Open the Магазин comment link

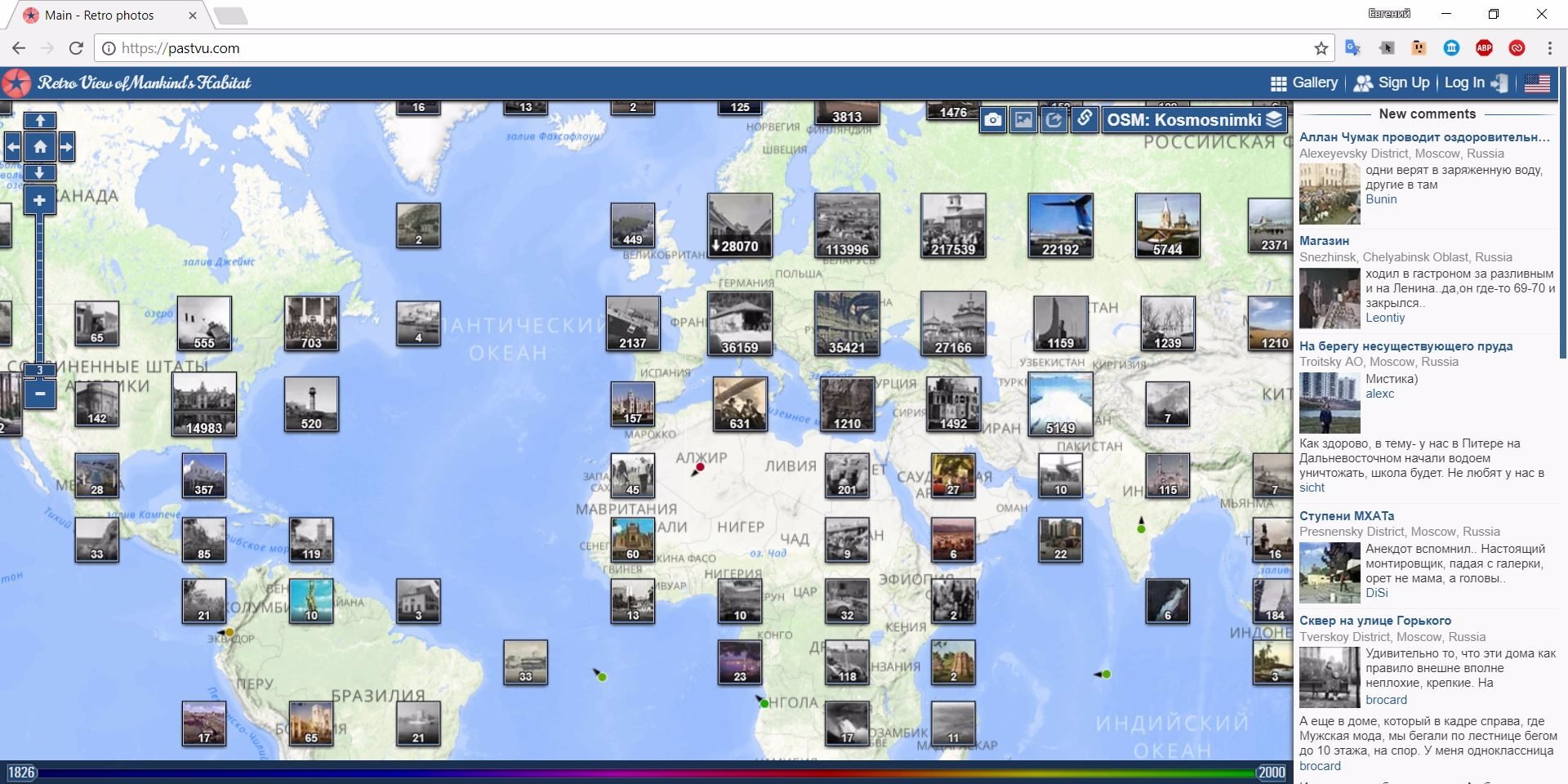pos(1324,241)
